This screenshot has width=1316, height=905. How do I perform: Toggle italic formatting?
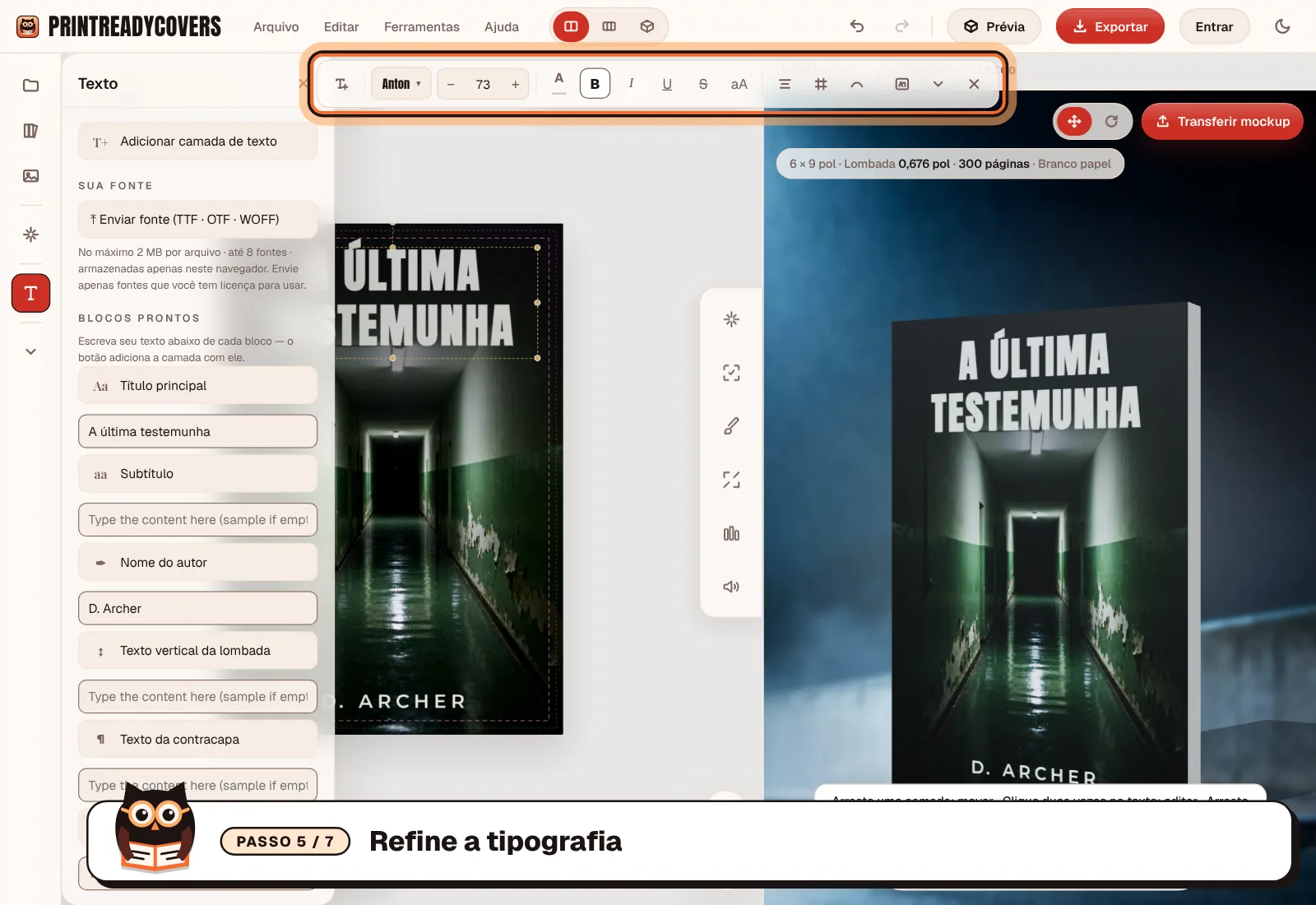coord(631,84)
